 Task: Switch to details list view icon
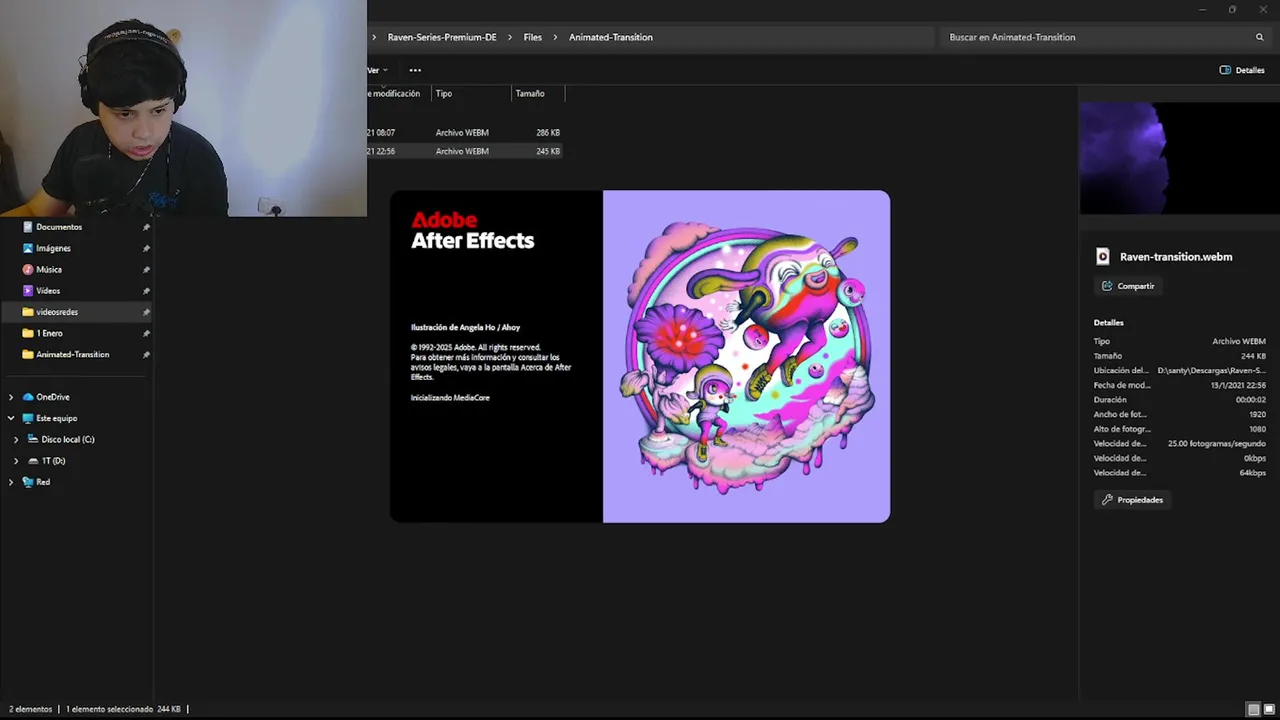(x=1253, y=709)
